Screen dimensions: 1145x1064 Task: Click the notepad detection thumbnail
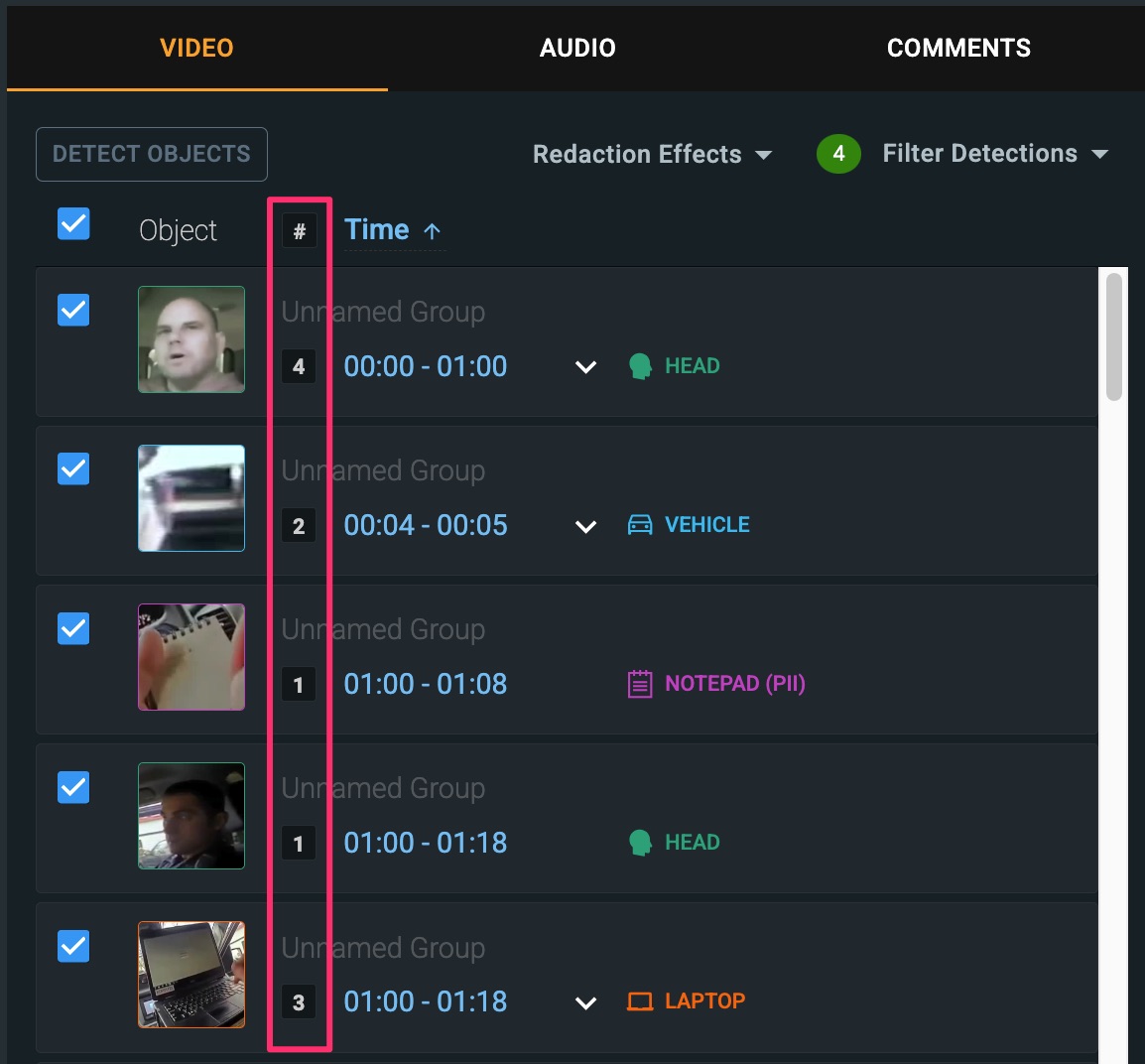coord(191,657)
